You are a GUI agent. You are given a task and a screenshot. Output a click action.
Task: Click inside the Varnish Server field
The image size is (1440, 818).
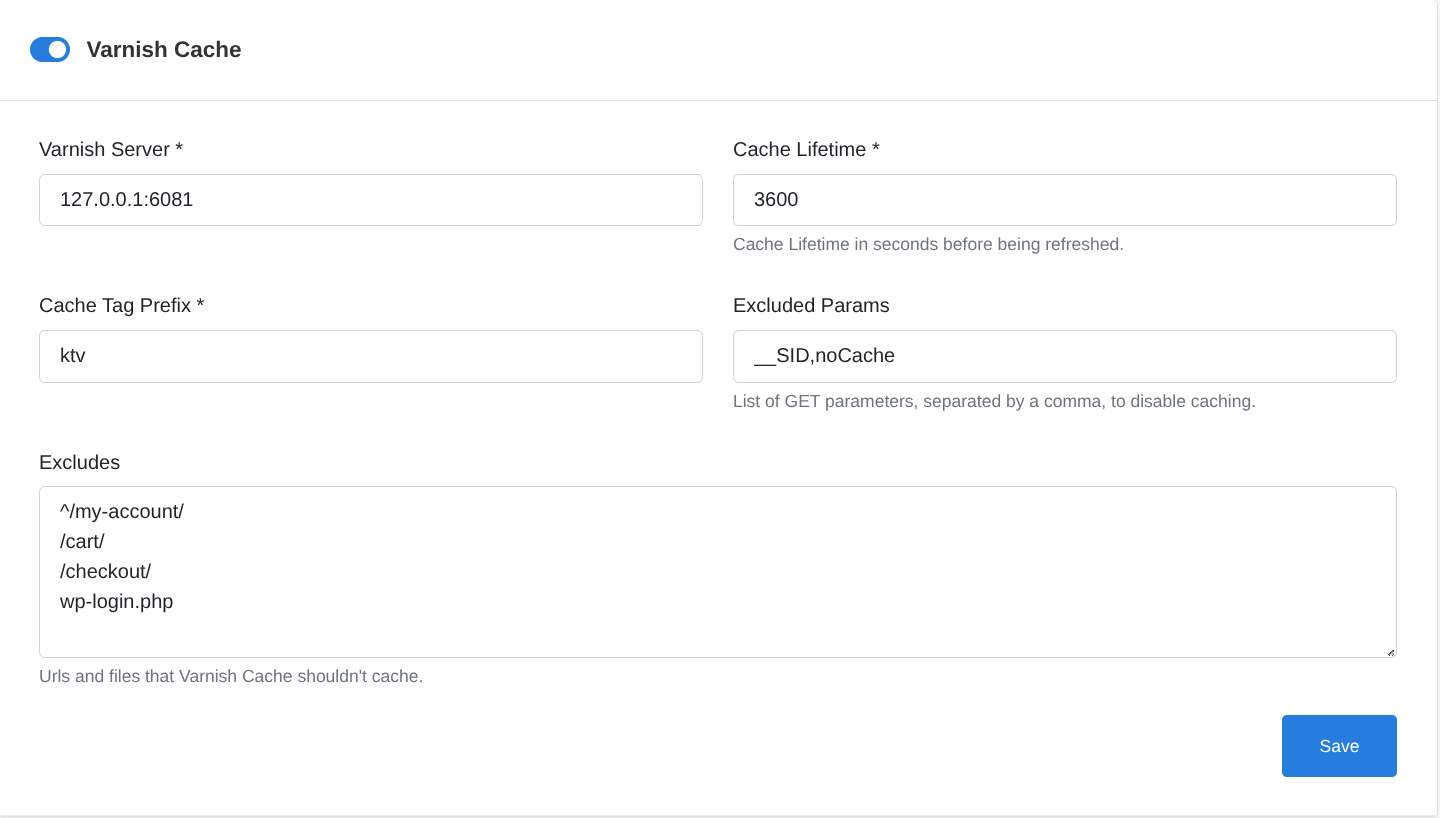tap(370, 199)
